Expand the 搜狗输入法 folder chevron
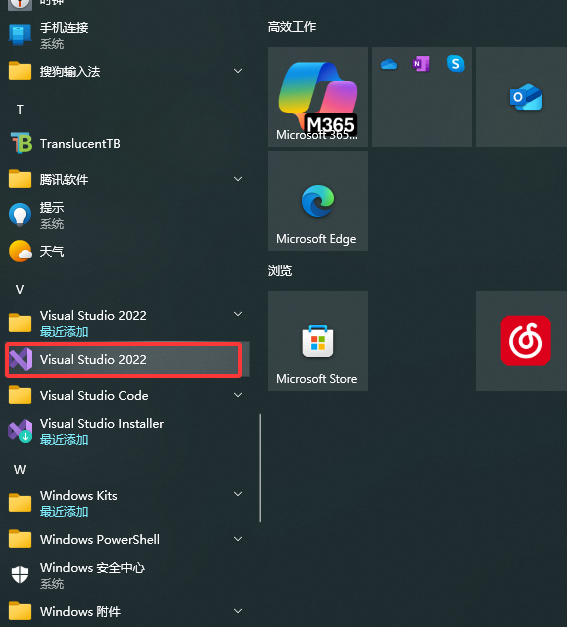 [238, 71]
